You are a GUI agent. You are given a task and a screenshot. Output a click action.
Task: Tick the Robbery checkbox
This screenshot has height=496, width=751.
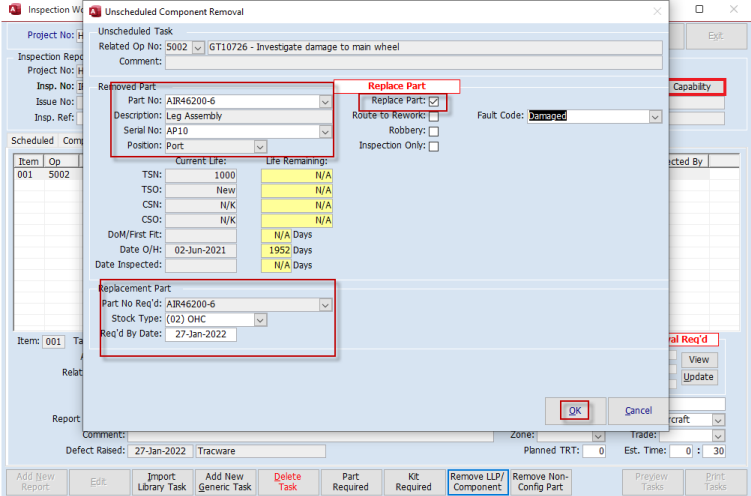(433, 131)
